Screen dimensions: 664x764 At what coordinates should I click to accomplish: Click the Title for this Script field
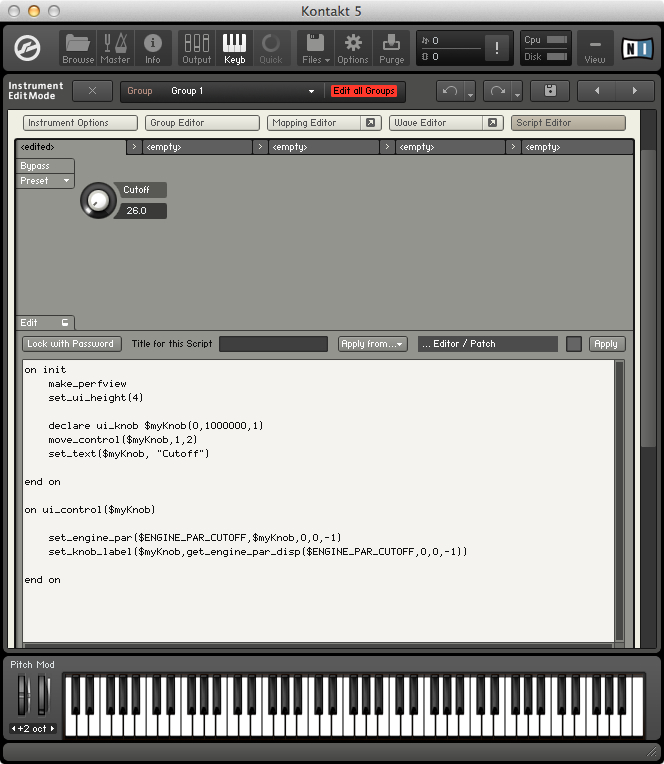pyautogui.click(x=273, y=344)
